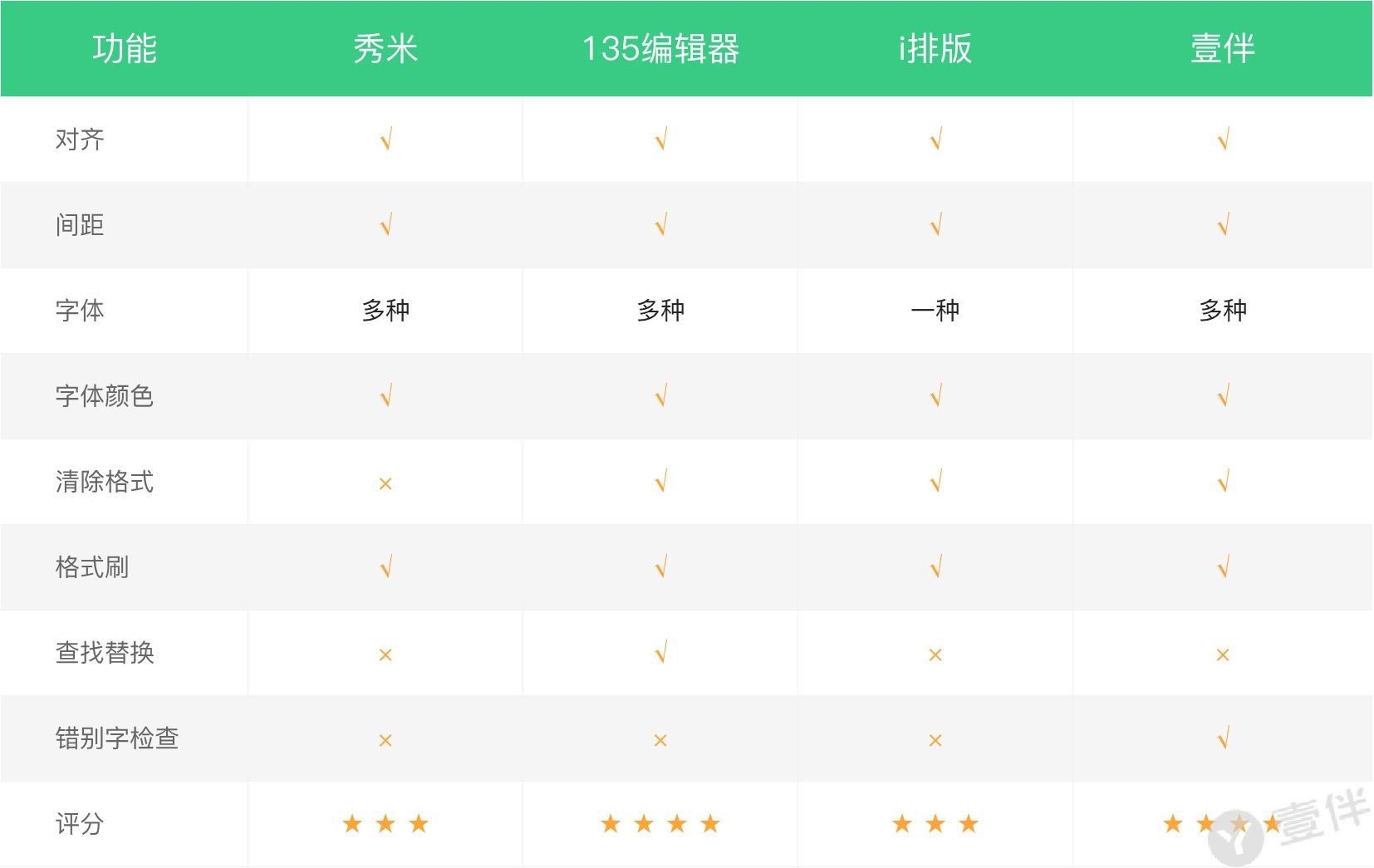This screenshot has width=1374, height=868.
Task: Click the checkmark for 壹伴 格式刷
Action: pyautogui.click(x=1221, y=568)
